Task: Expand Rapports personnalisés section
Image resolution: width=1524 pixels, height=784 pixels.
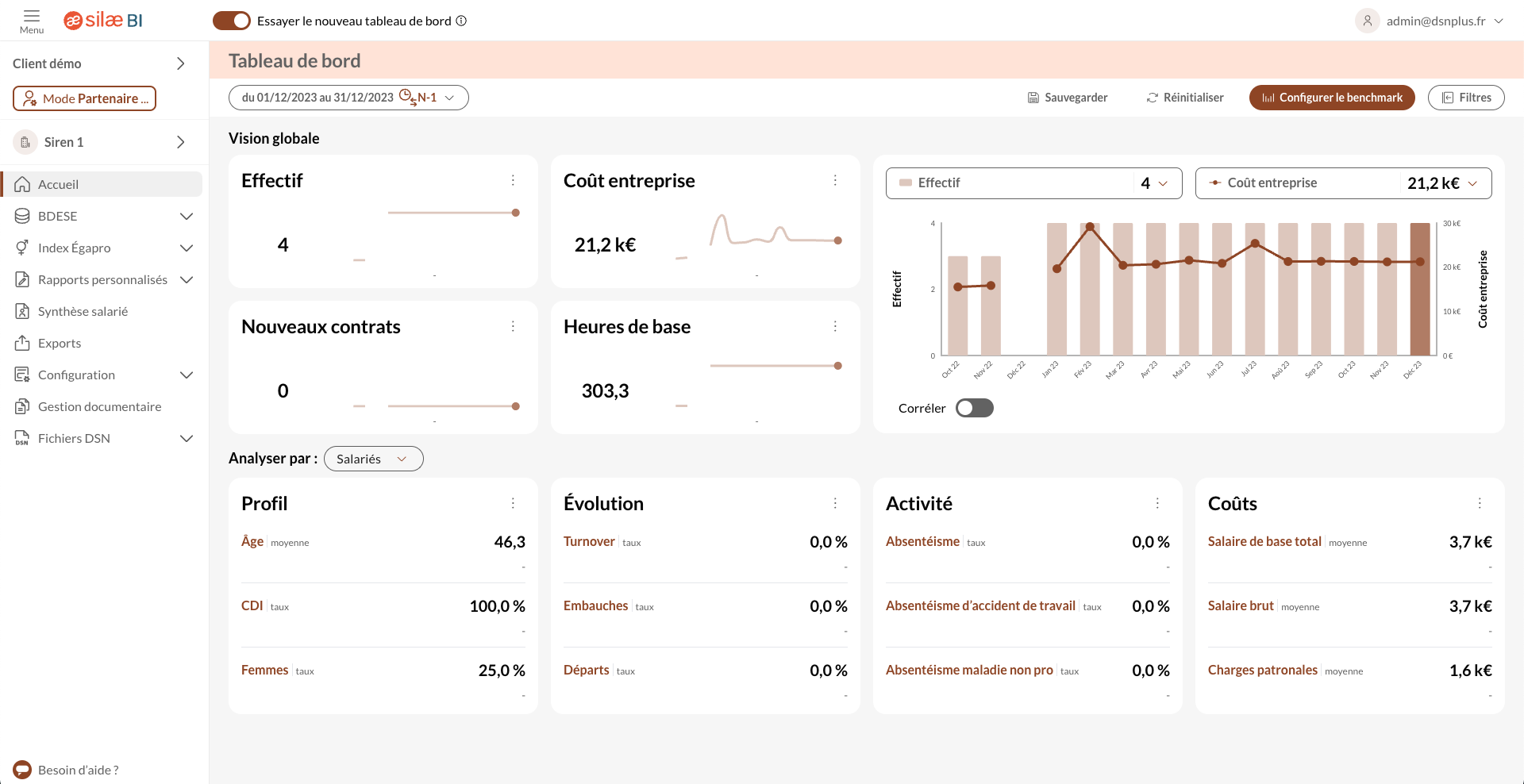Action: (x=187, y=279)
